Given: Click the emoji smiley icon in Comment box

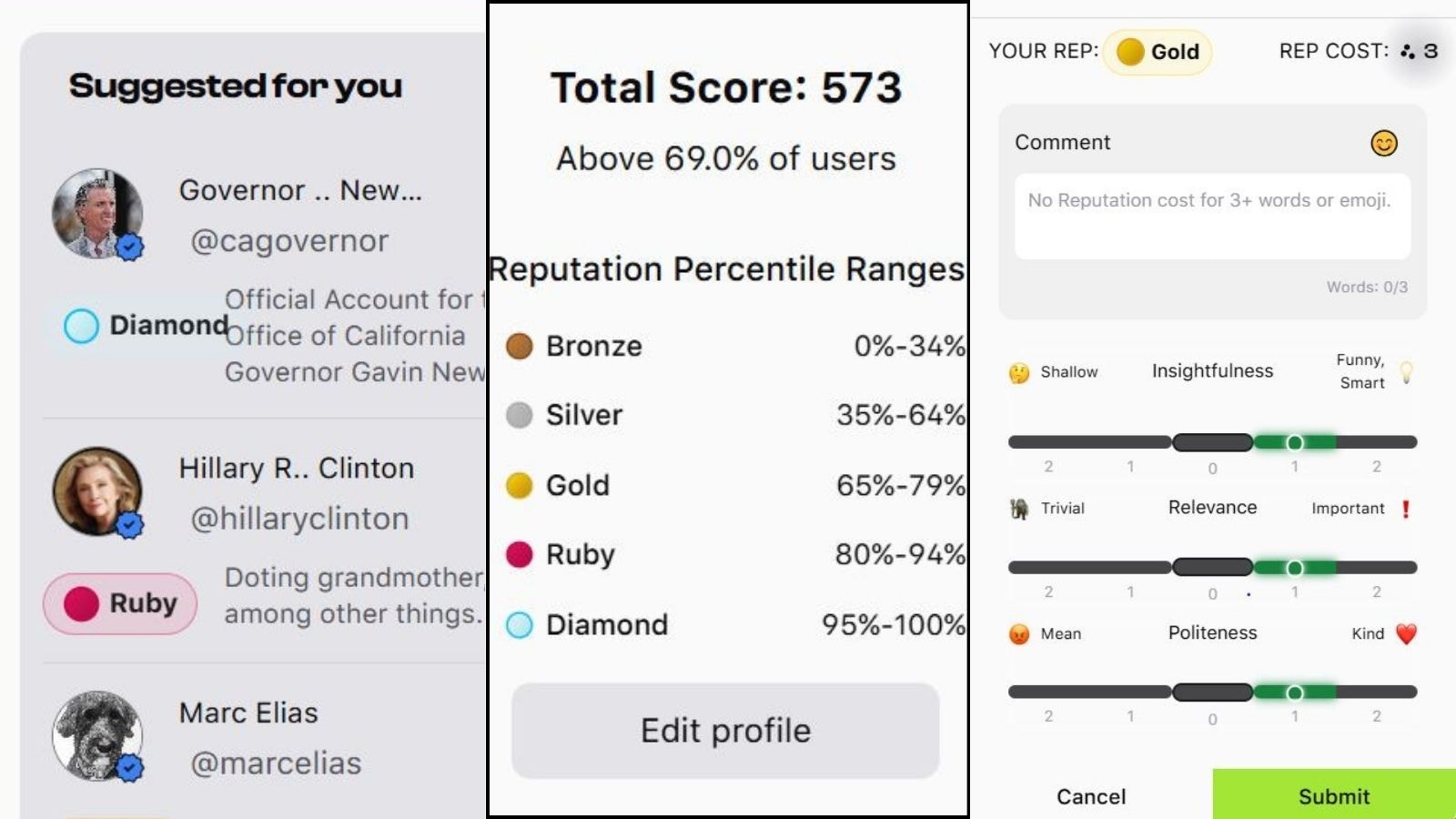Looking at the screenshot, I should click(1383, 143).
